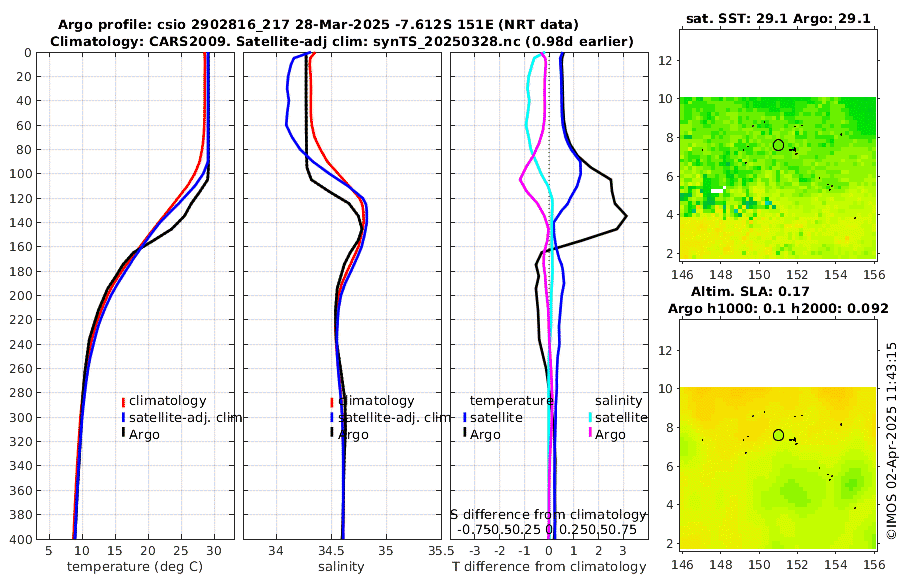Click the T difference from climatology label

(549, 567)
